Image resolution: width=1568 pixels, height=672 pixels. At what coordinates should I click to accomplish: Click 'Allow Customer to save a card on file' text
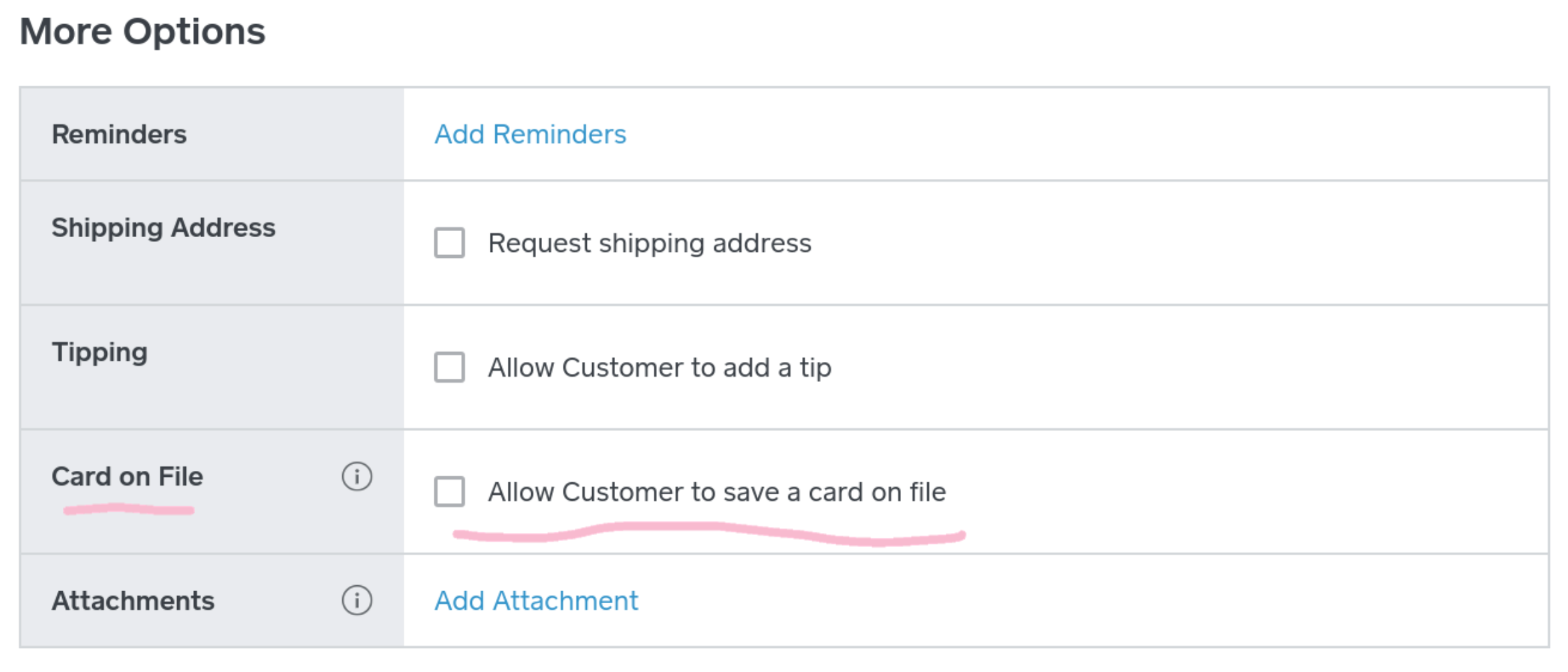716,492
